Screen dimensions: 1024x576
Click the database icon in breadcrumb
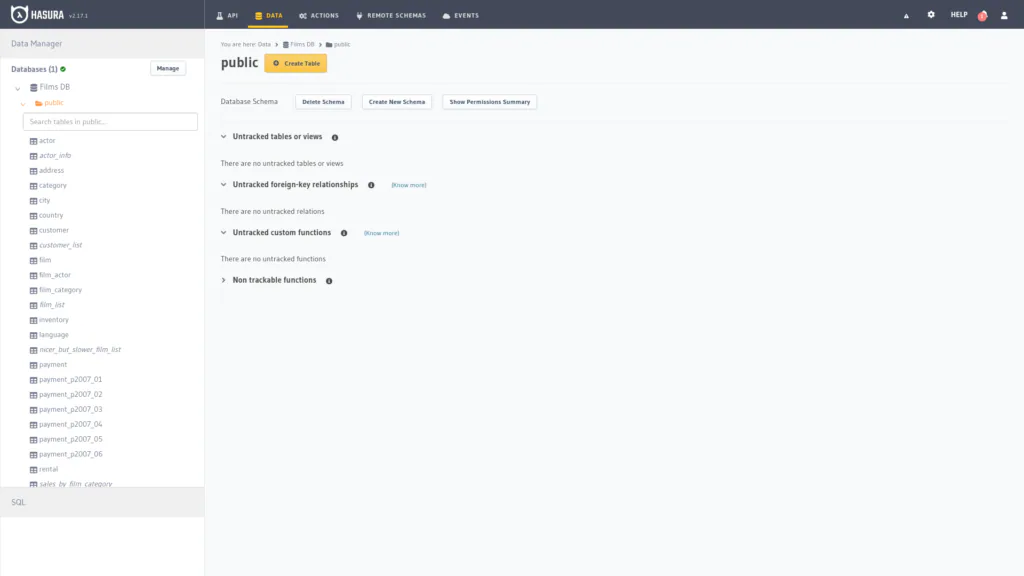pos(285,44)
